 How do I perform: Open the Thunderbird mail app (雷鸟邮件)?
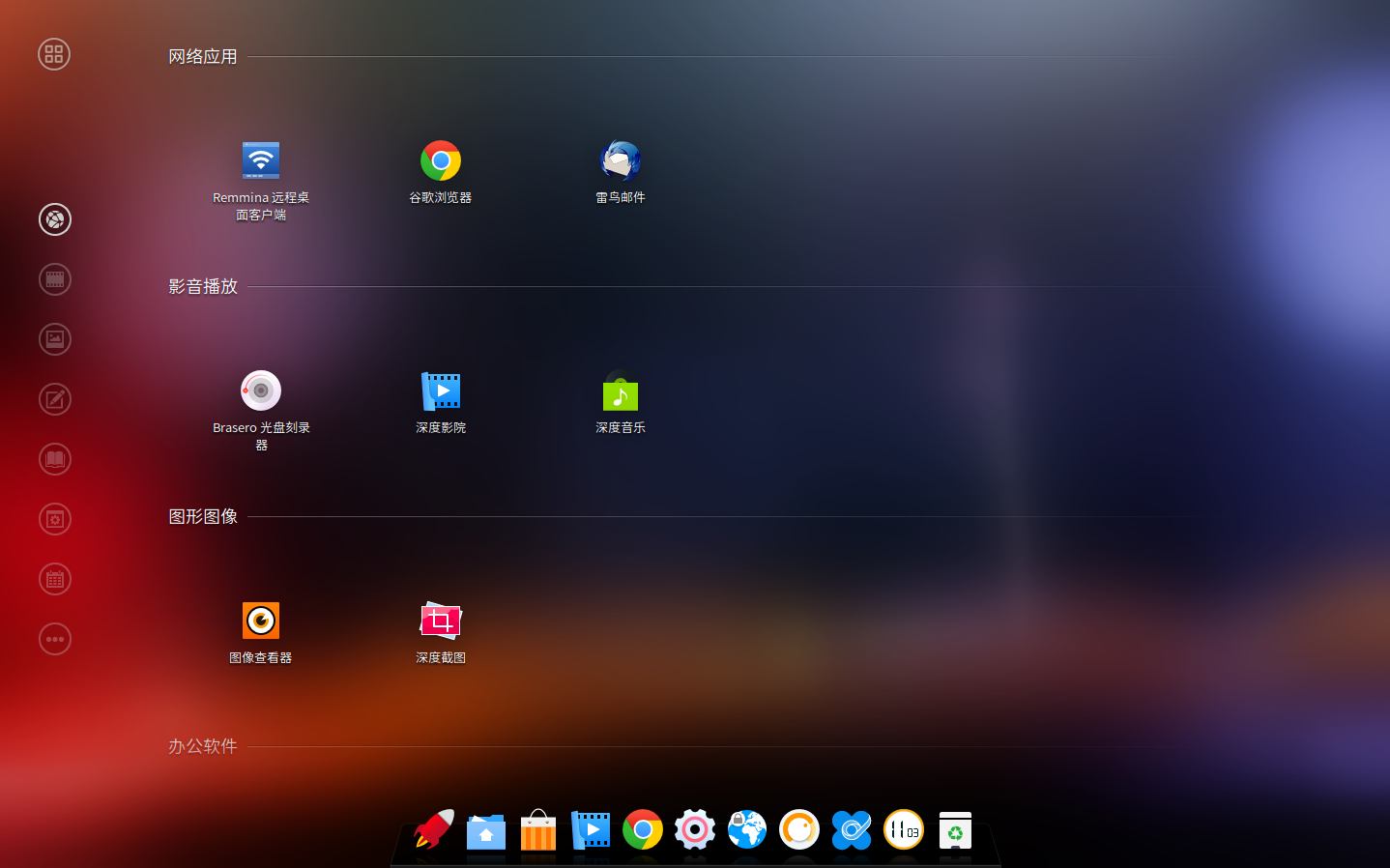pos(620,161)
